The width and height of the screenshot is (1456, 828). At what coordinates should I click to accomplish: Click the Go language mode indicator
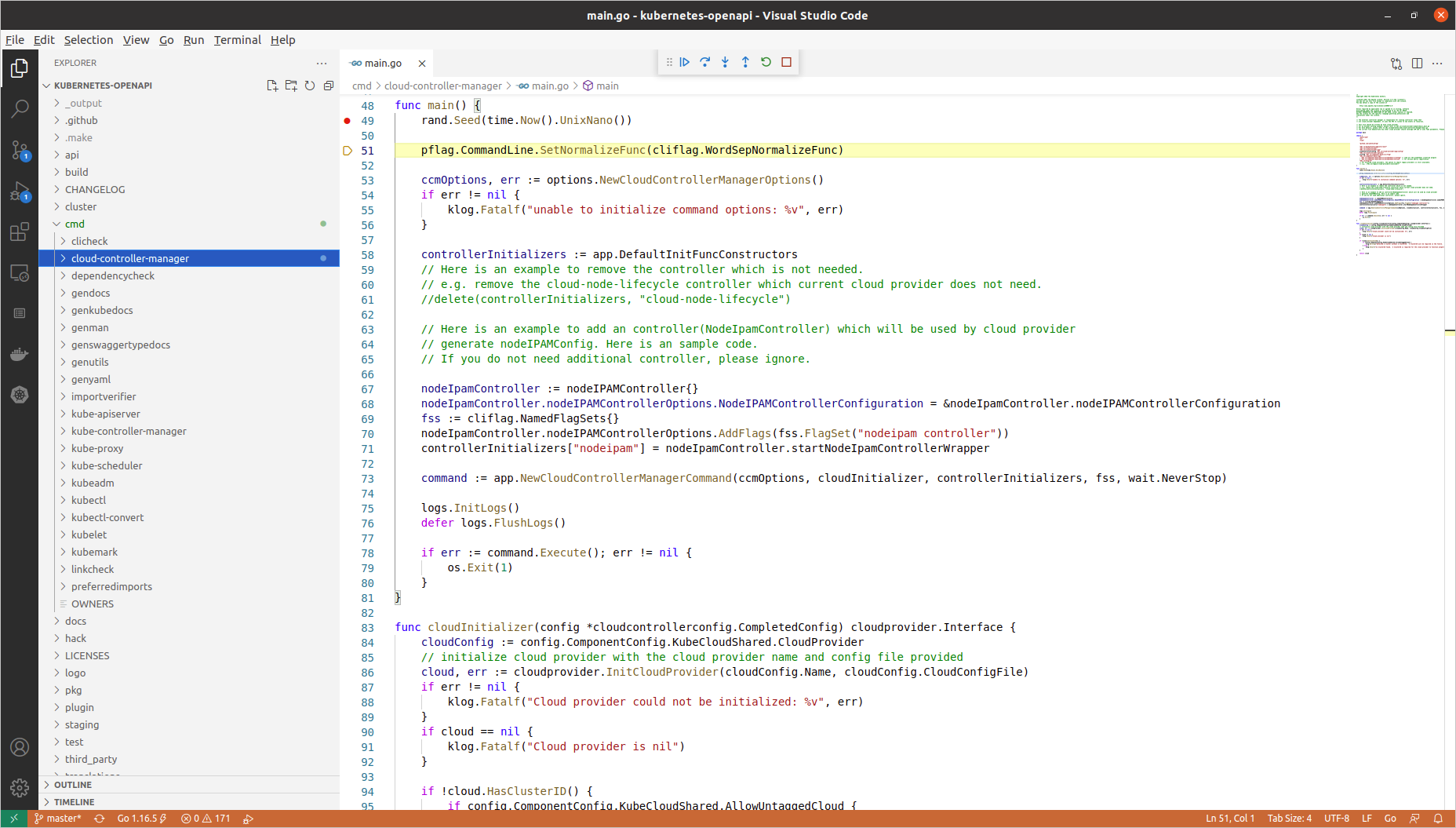pyautogui.click(x=1390, y=819)
